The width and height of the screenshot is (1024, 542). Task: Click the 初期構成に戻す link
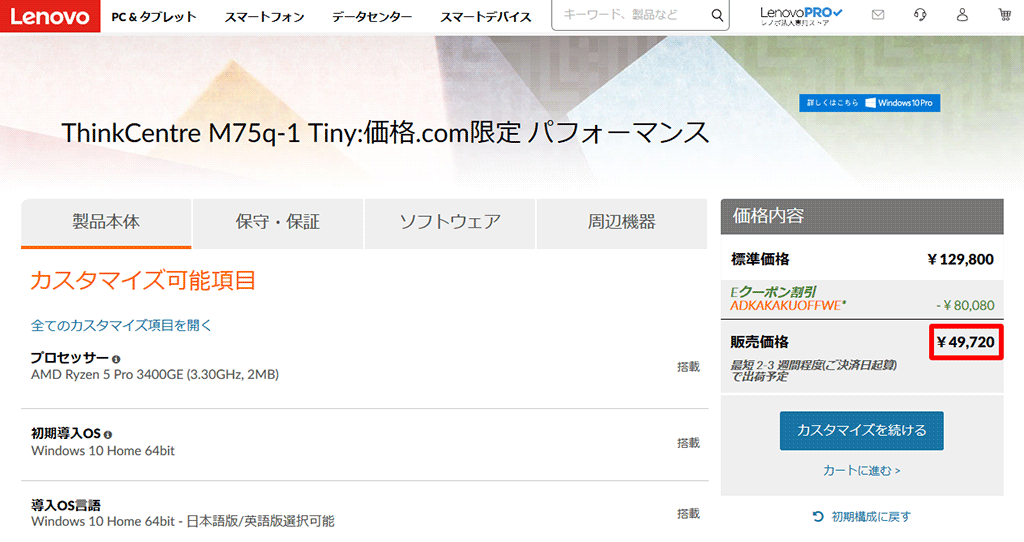point(871,517)
